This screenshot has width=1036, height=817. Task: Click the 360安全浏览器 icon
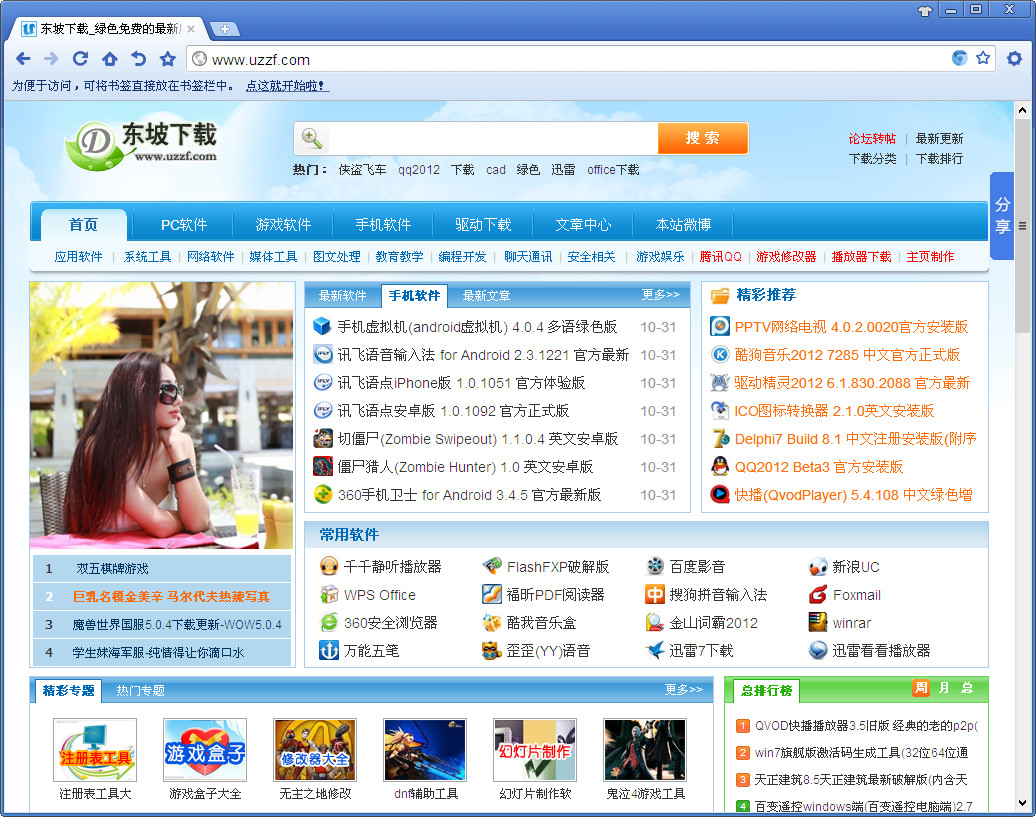(329, 622)
